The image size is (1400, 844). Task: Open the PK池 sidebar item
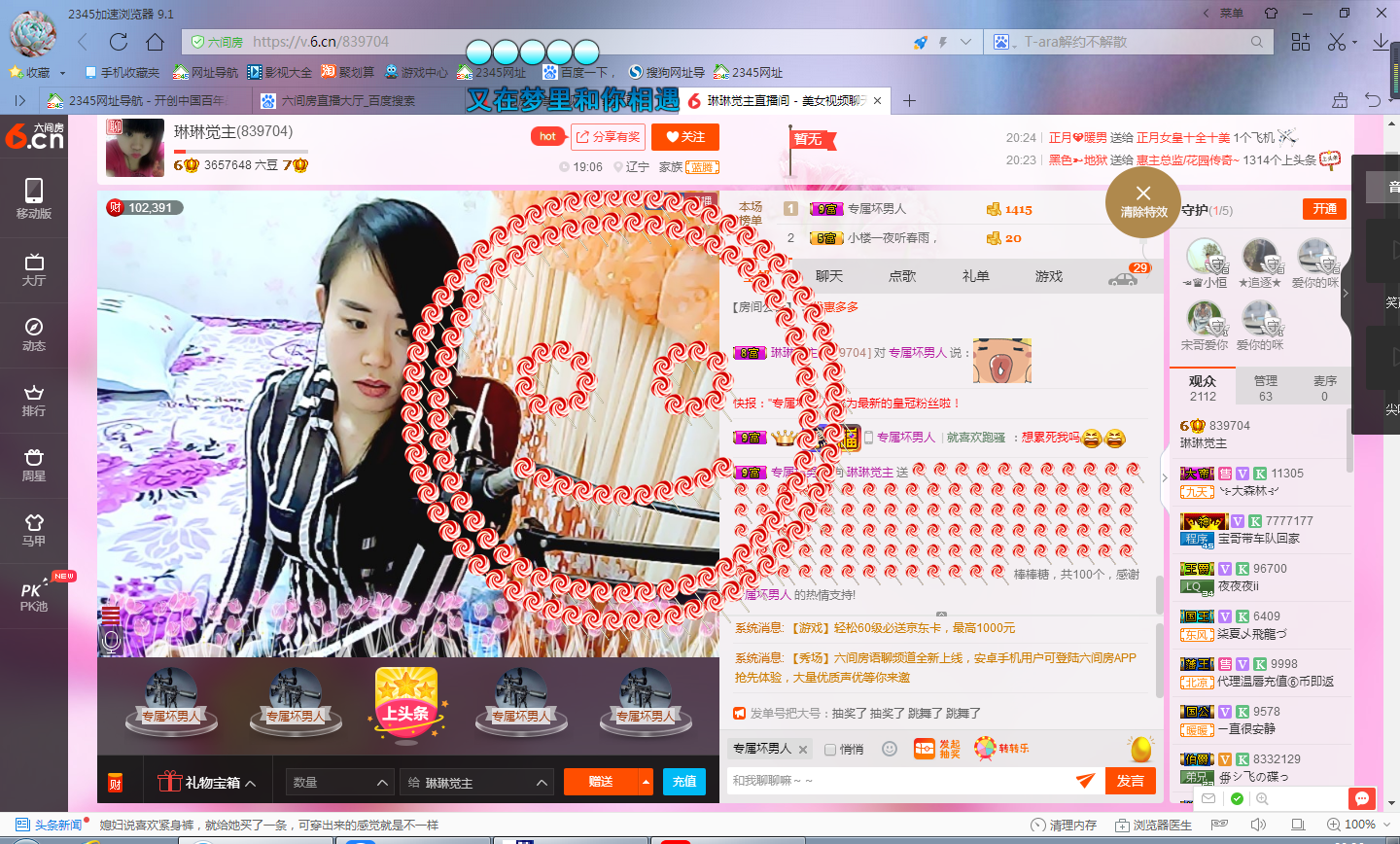tap(34, 596)
